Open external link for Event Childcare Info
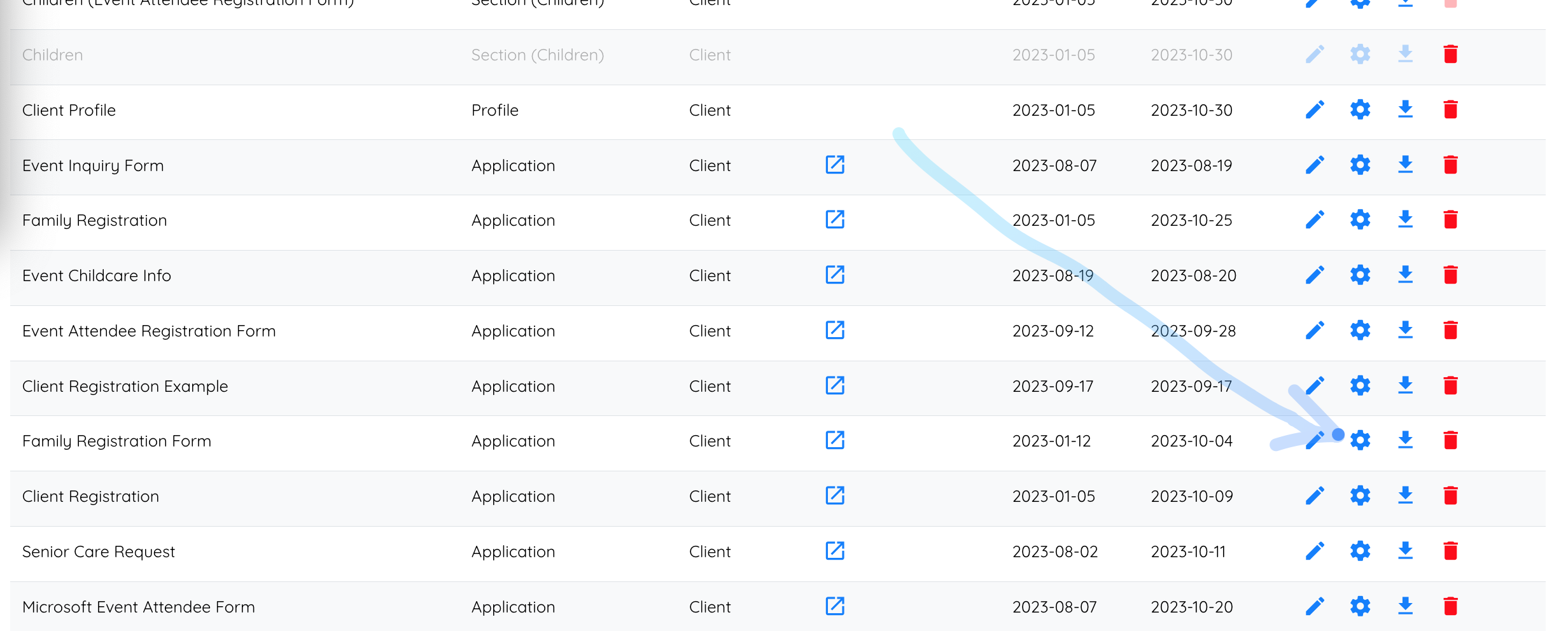1568x631 pixels. [835, 275]
